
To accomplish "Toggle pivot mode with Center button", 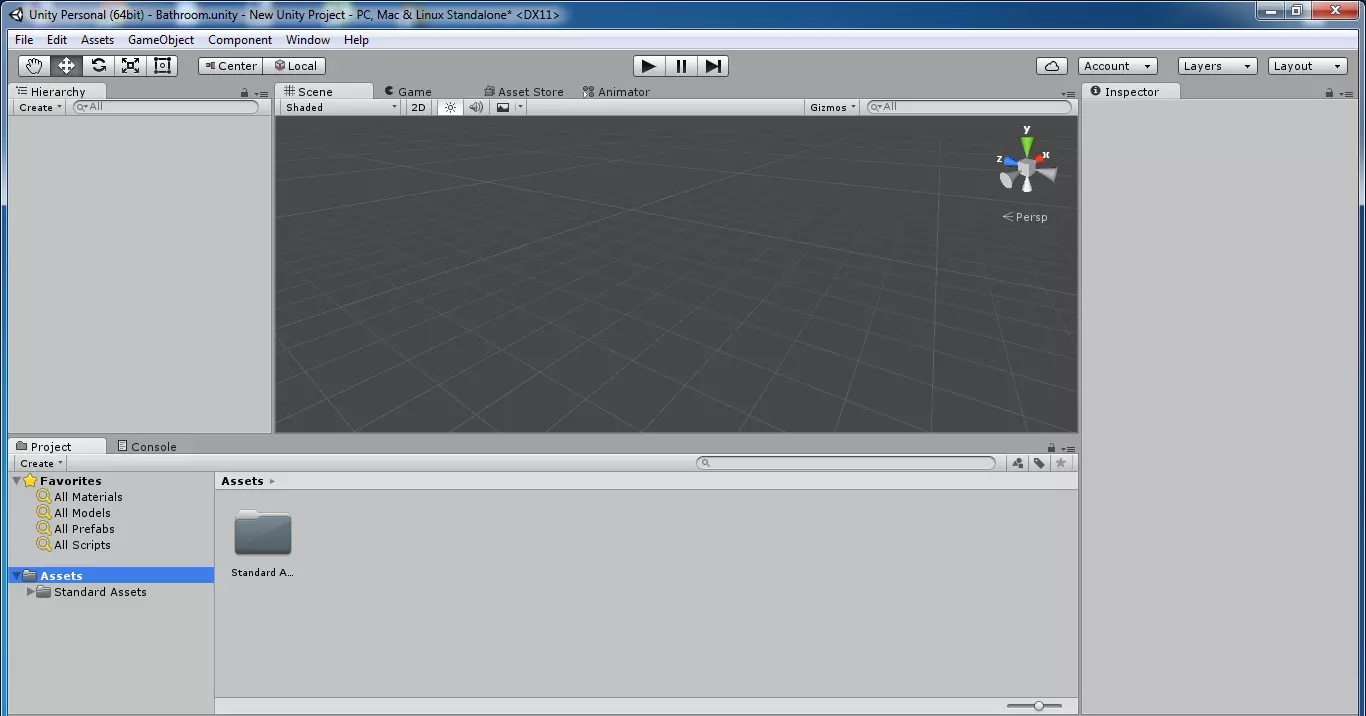I will coord(229,66).
